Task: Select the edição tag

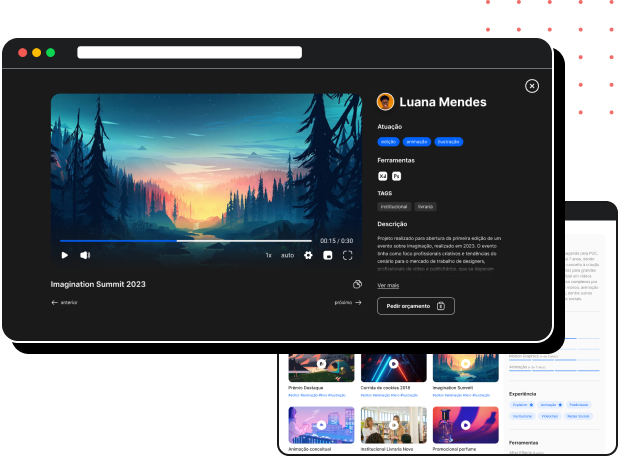Action: (389, 142)
